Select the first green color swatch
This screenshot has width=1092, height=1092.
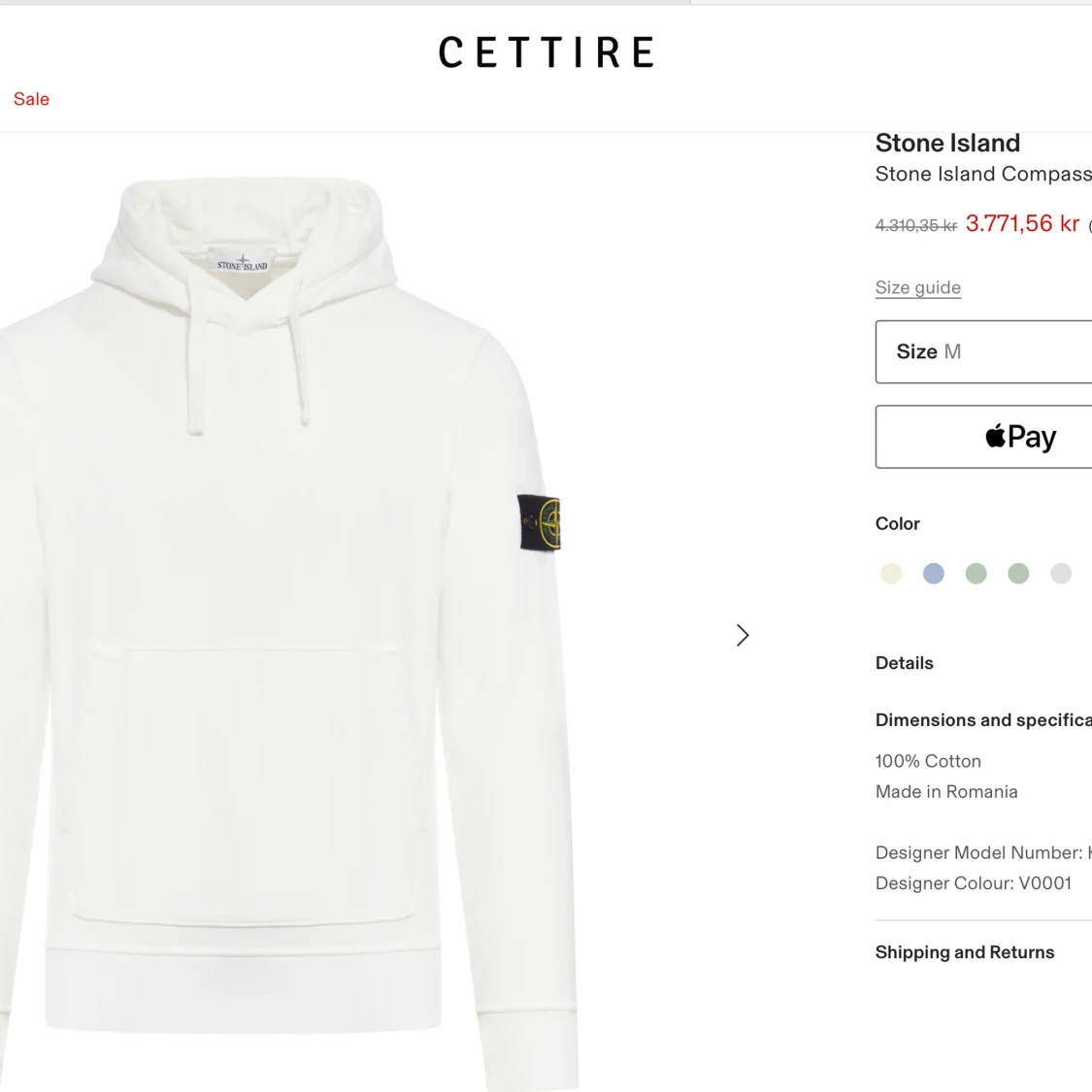tap(976, 573)
